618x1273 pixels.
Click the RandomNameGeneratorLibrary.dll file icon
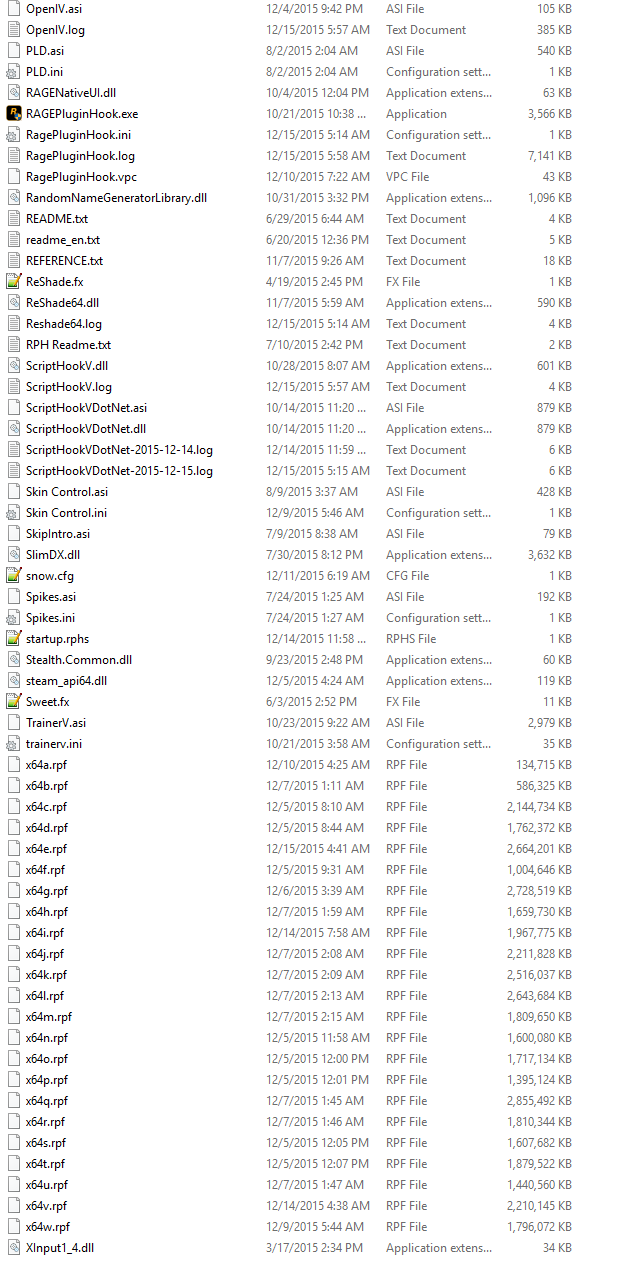pyautogui.click(x=14, y=198)
